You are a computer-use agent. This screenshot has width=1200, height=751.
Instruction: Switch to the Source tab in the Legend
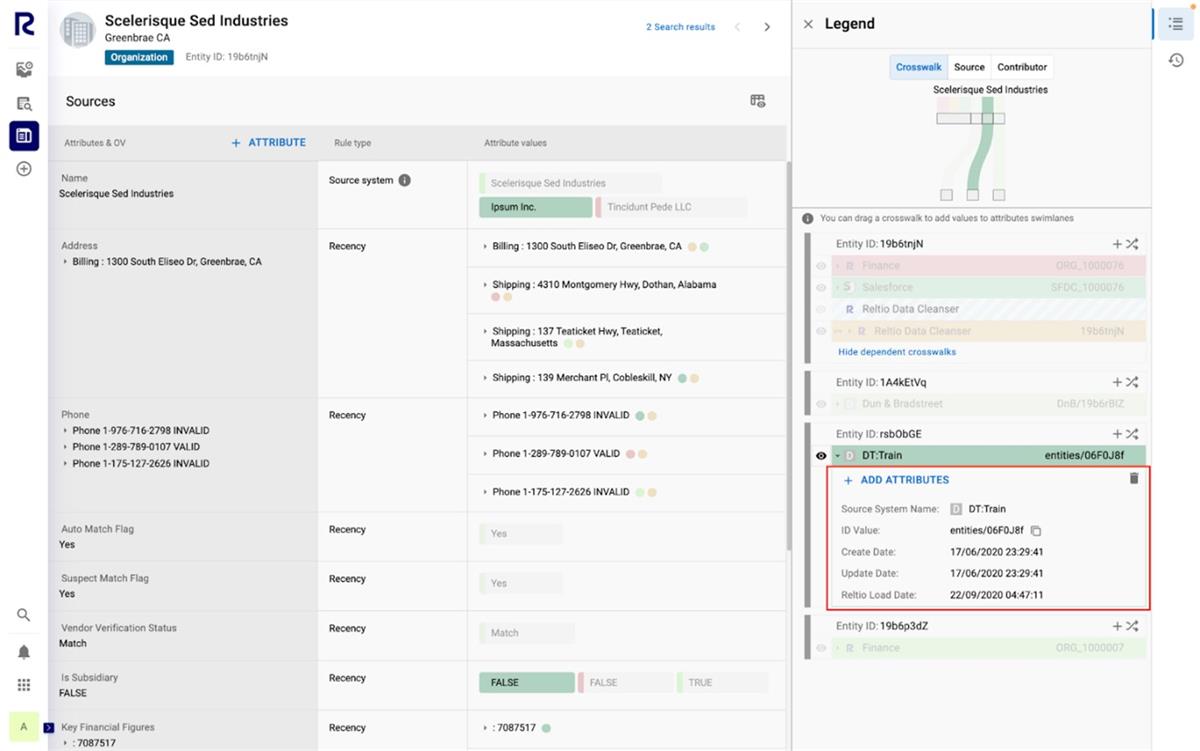pos(968,66)
